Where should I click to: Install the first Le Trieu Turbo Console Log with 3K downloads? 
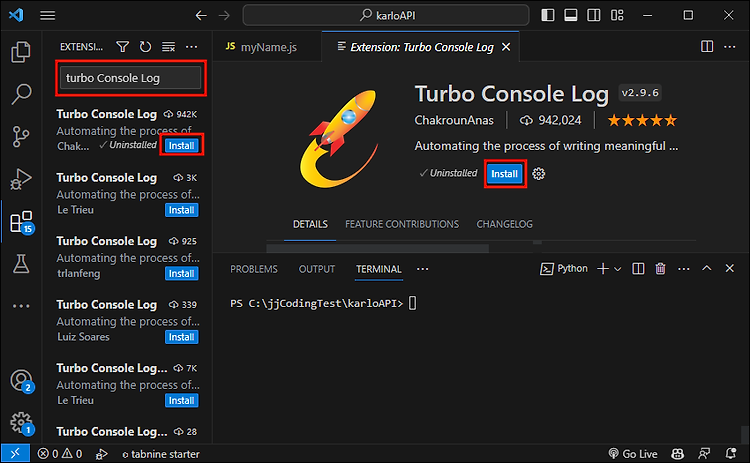click(181, 210)
